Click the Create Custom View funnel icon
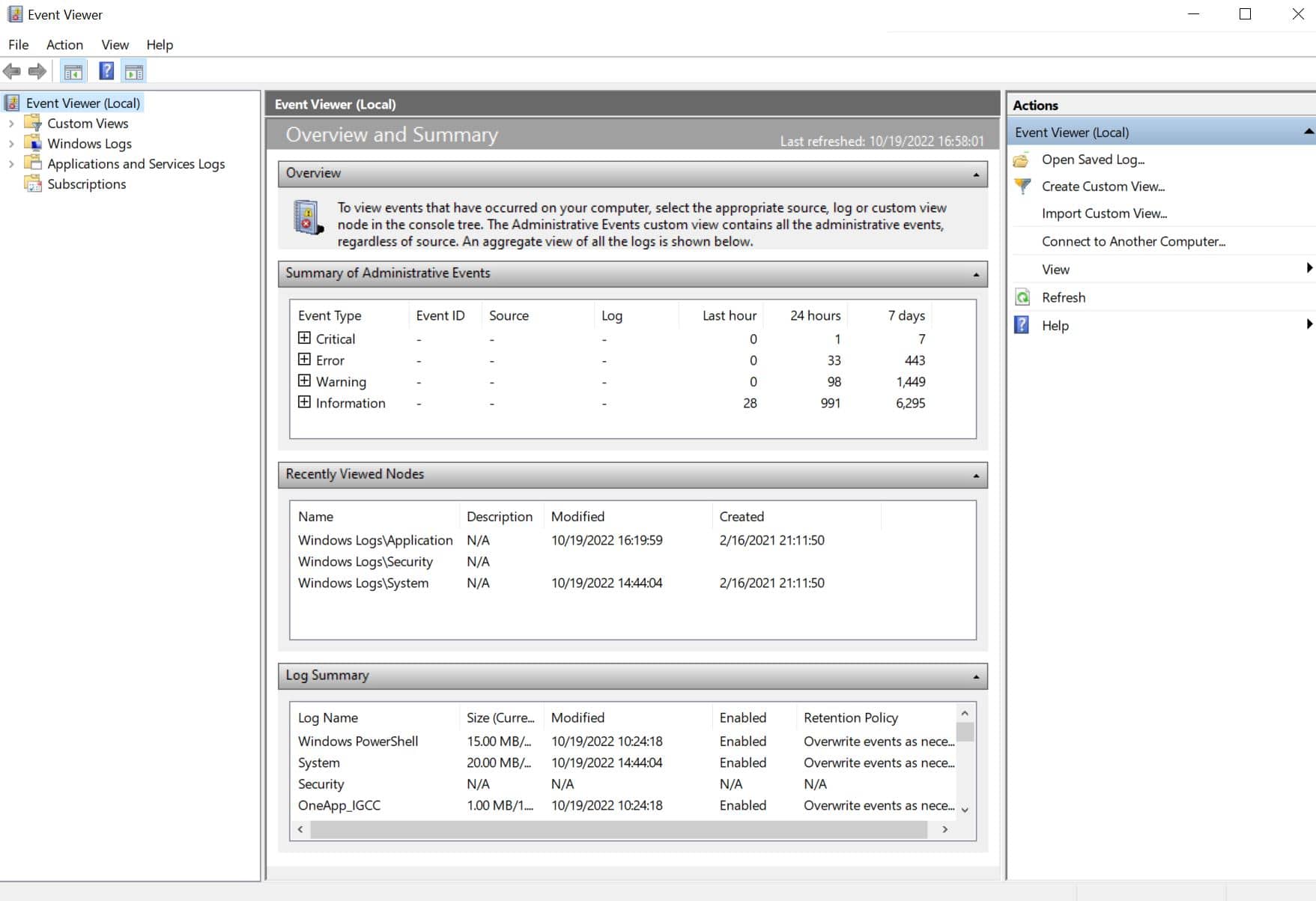 pos(1022,186)
